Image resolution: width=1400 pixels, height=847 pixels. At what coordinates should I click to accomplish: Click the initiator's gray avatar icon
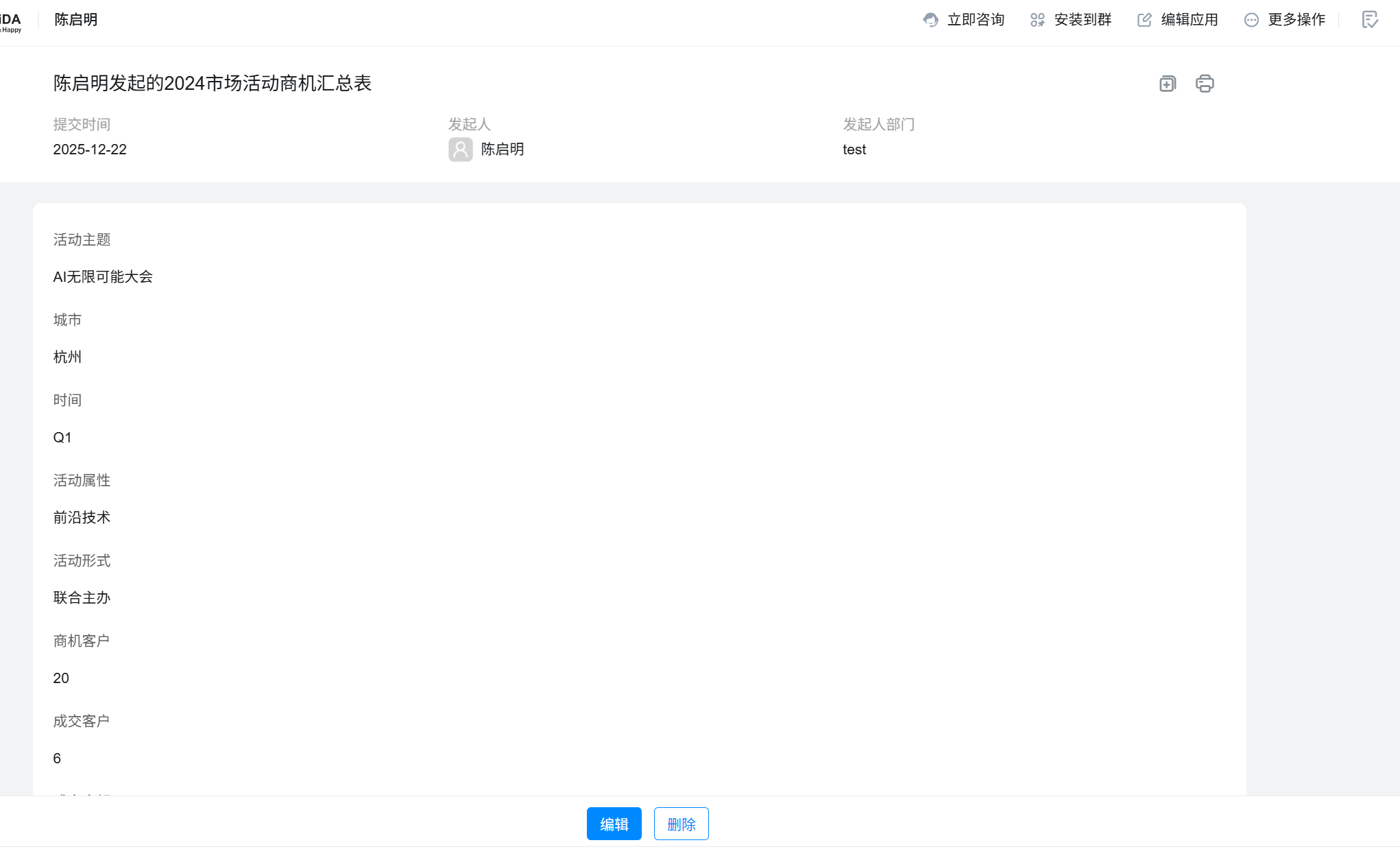(461, 150)
